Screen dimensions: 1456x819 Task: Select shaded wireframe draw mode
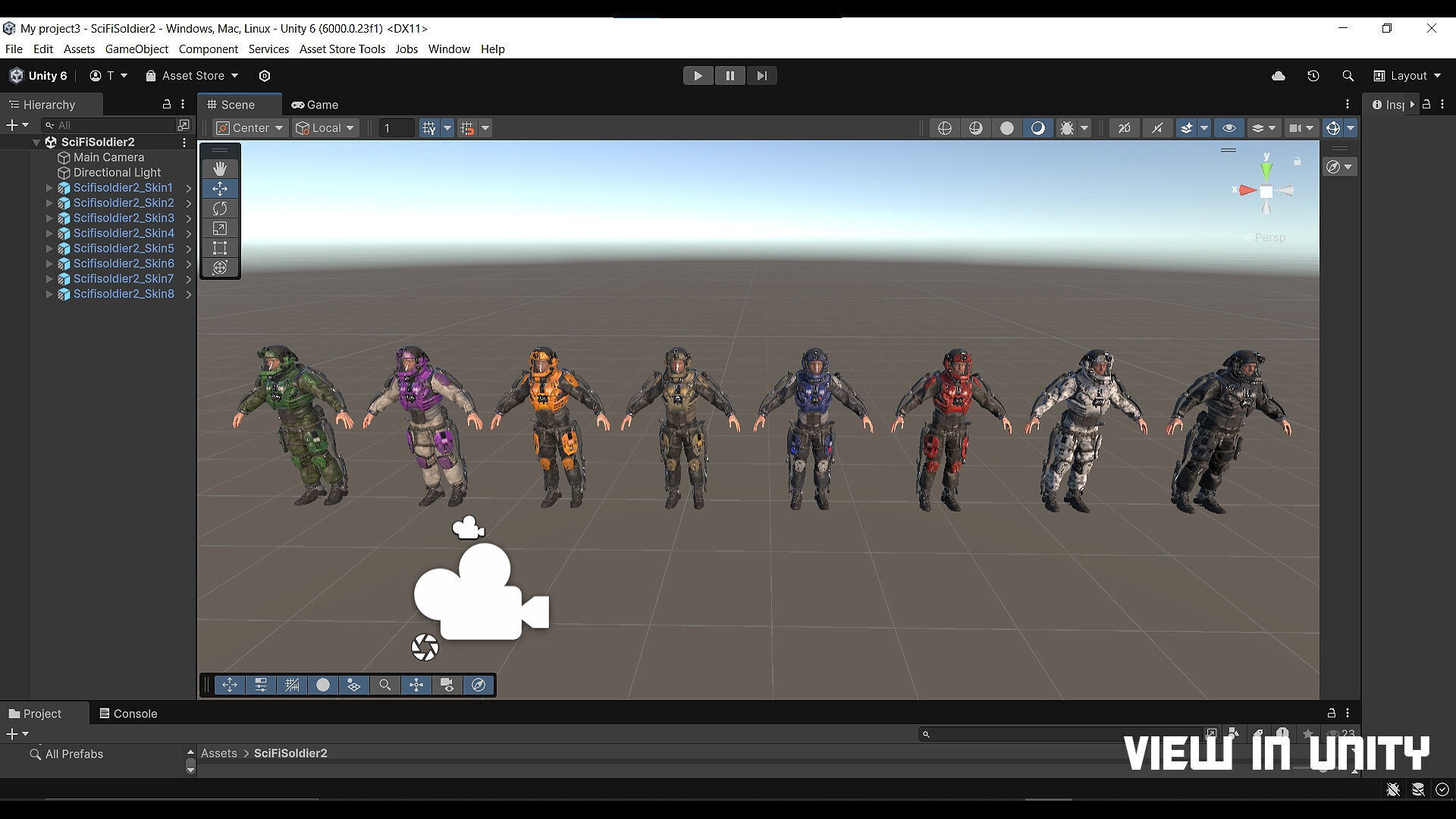click(x=976, y=128)
